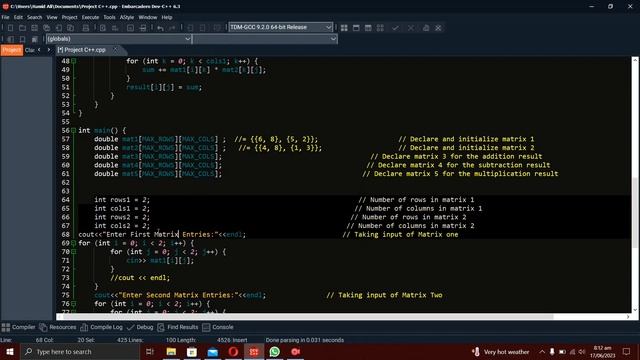The height and width of the screenshot is (360, 640).
Task: Open the Resources bottom panel tab
Action: click(58, 327)
